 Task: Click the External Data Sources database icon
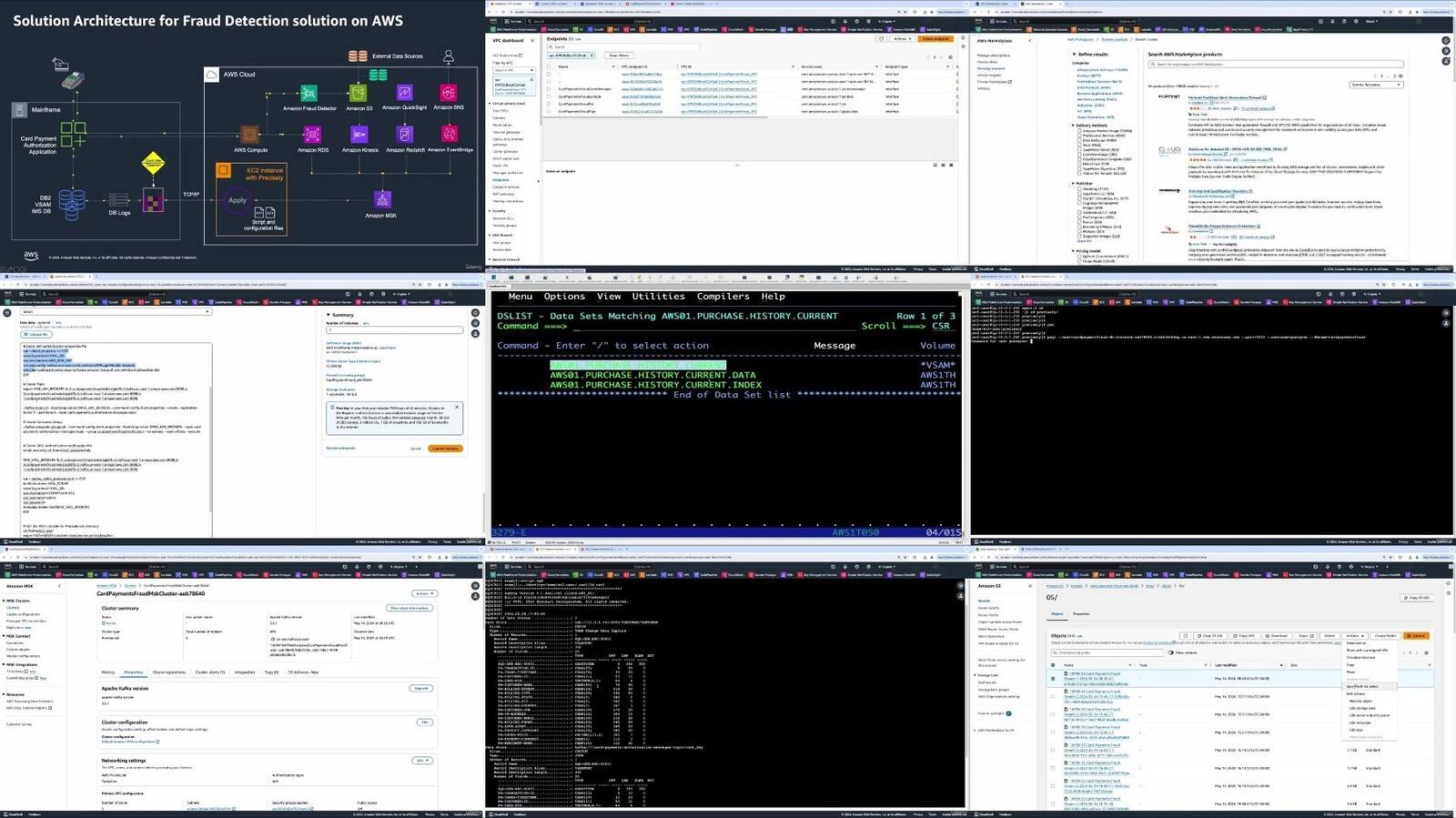coord(358,56)
